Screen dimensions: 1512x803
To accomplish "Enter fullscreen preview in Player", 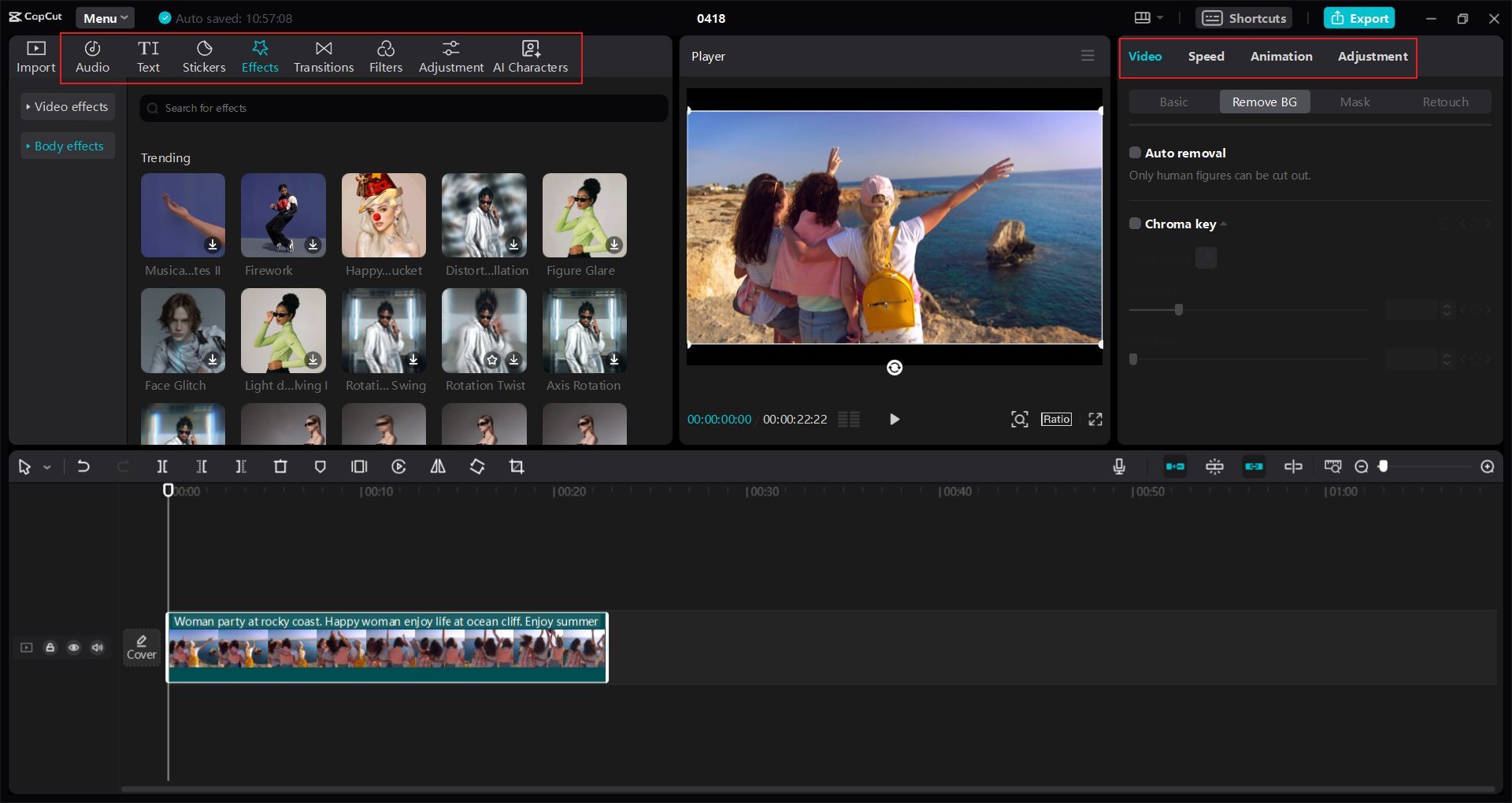I will tap(1095, 420).
